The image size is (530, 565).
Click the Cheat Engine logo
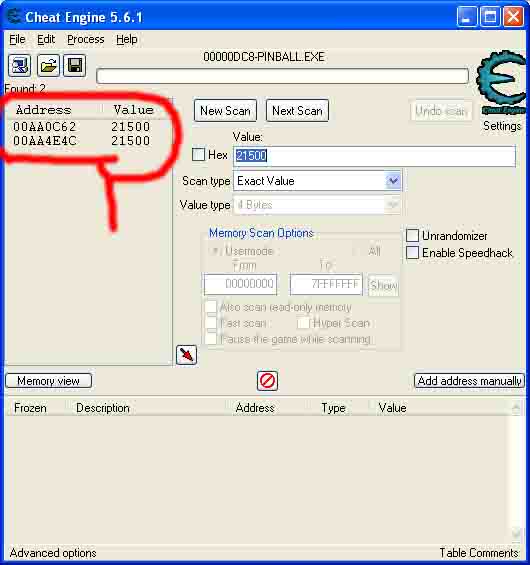point(501,82)
